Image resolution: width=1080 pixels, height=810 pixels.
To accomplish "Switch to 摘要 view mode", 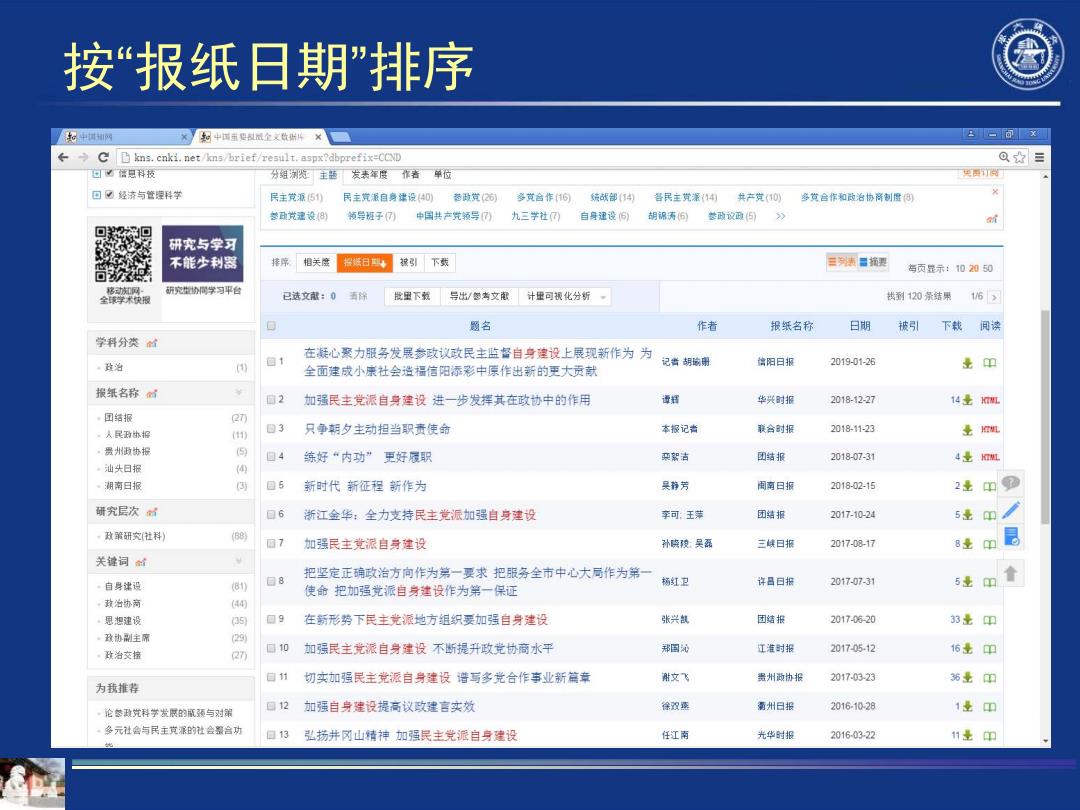I will click(x=873, y=262).
